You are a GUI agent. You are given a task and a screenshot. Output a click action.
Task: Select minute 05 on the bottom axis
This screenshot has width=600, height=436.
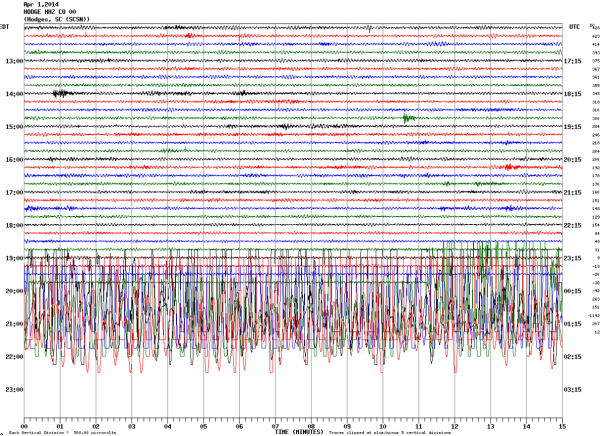203,425
